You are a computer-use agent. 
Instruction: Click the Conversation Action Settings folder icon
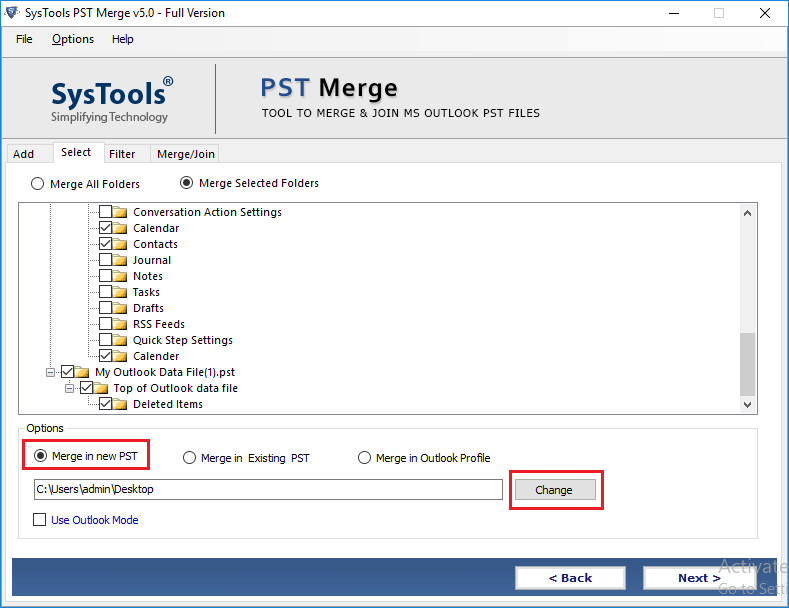coord(120,212)
